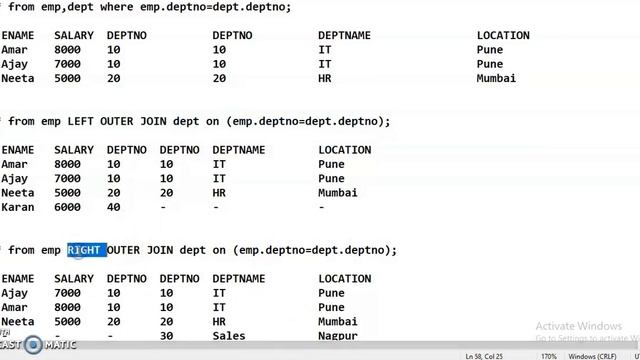Click the 170% zoom level in status bar
640x360 pixels.
click(x=549, y=356)
